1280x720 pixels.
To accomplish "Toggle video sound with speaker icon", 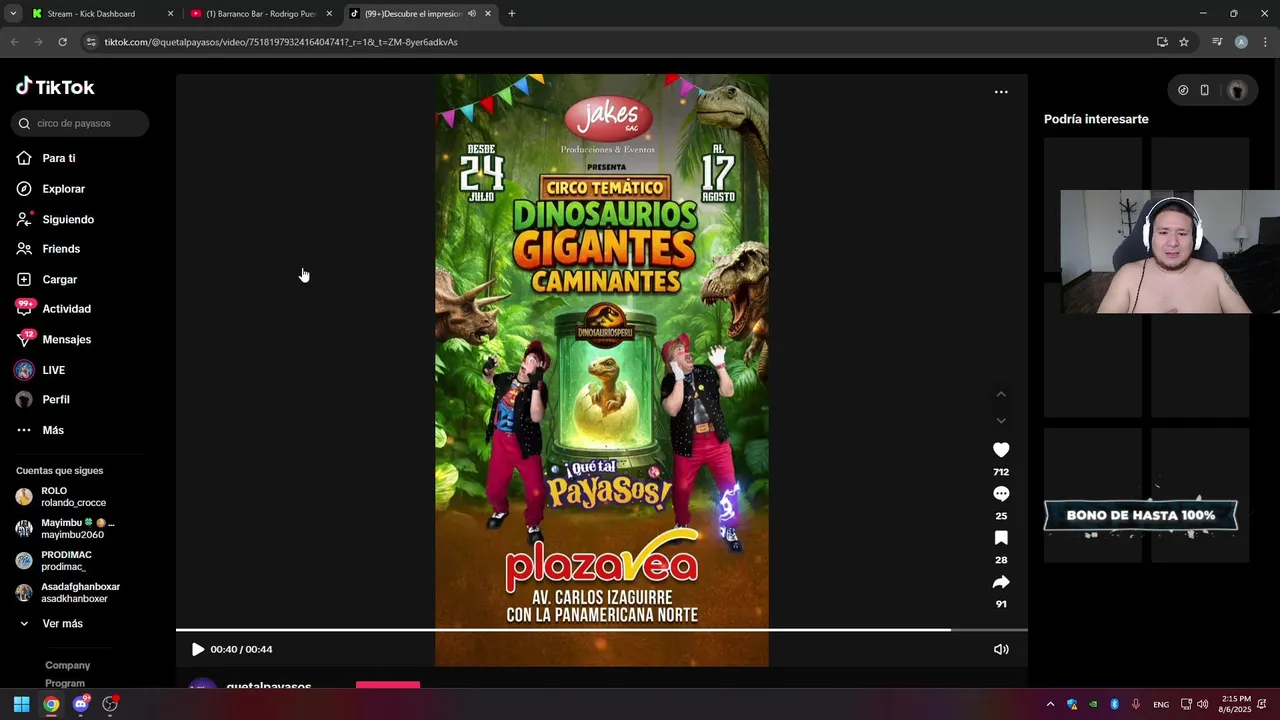I will click(1001, 649).
